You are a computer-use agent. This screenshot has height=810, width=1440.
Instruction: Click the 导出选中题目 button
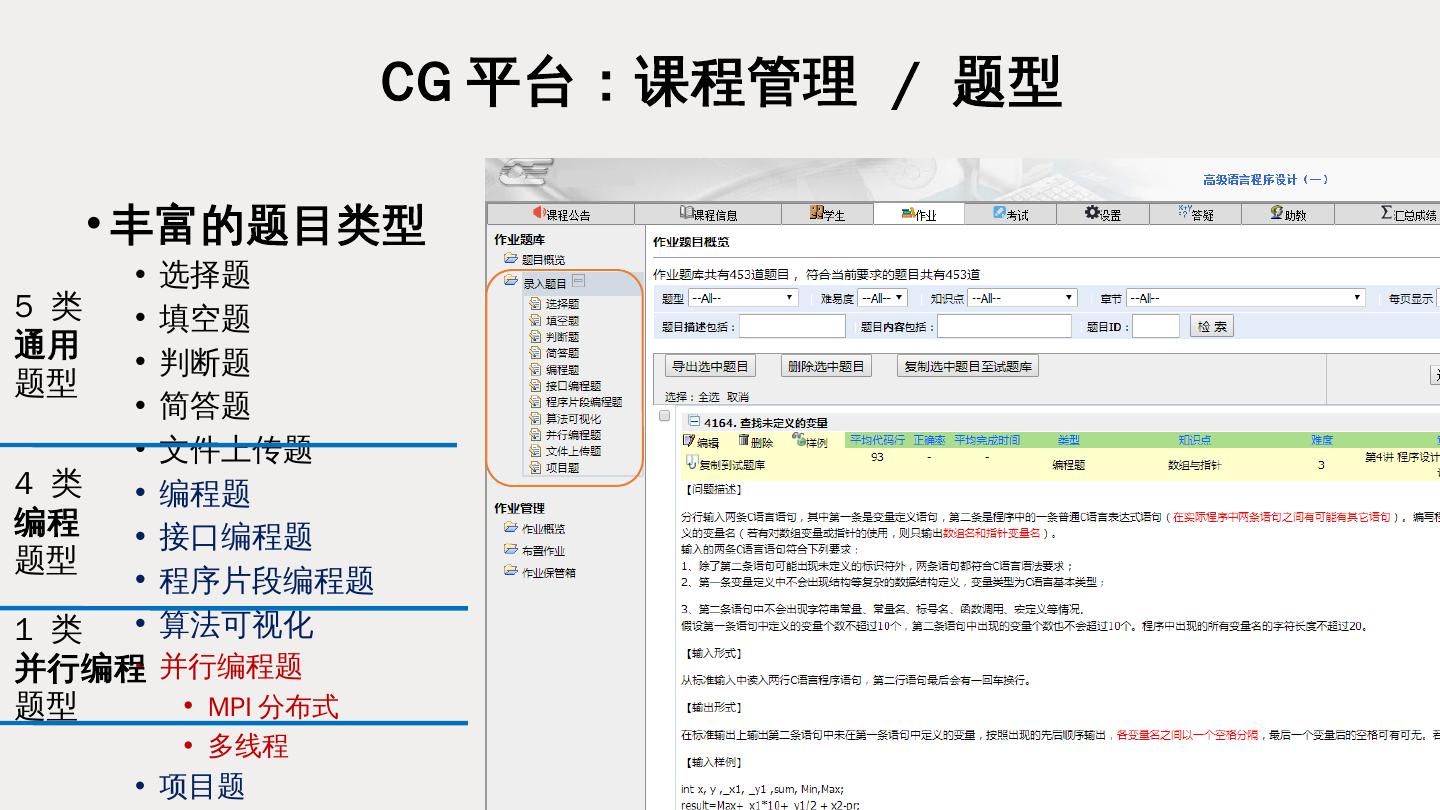click(x=710, y=367)
